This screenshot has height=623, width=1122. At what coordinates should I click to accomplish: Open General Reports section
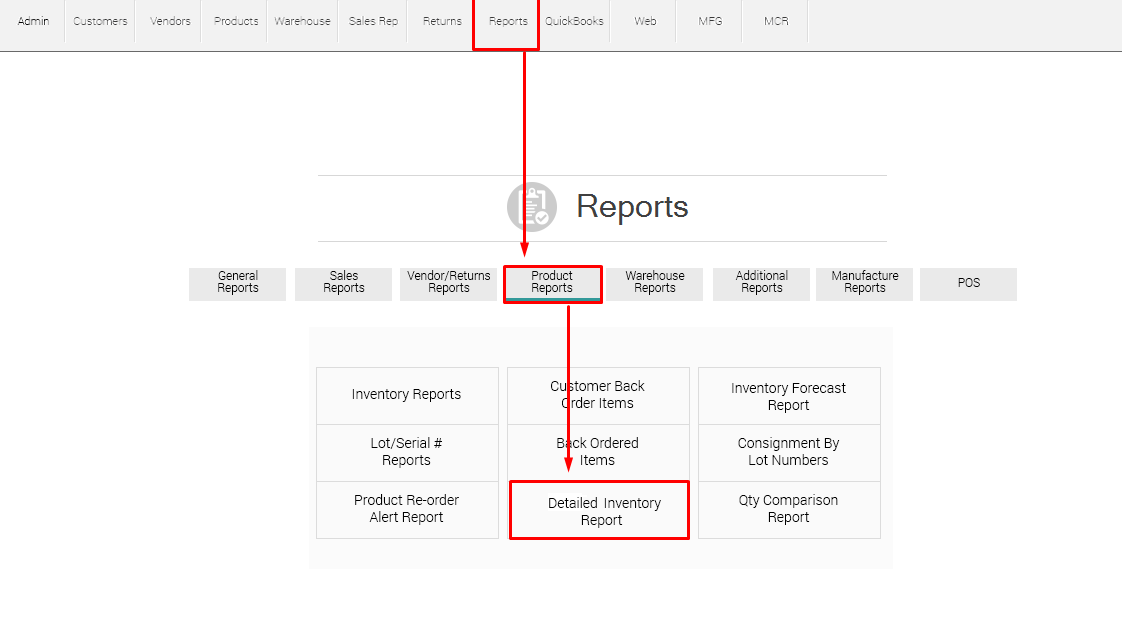click(237, 284)
